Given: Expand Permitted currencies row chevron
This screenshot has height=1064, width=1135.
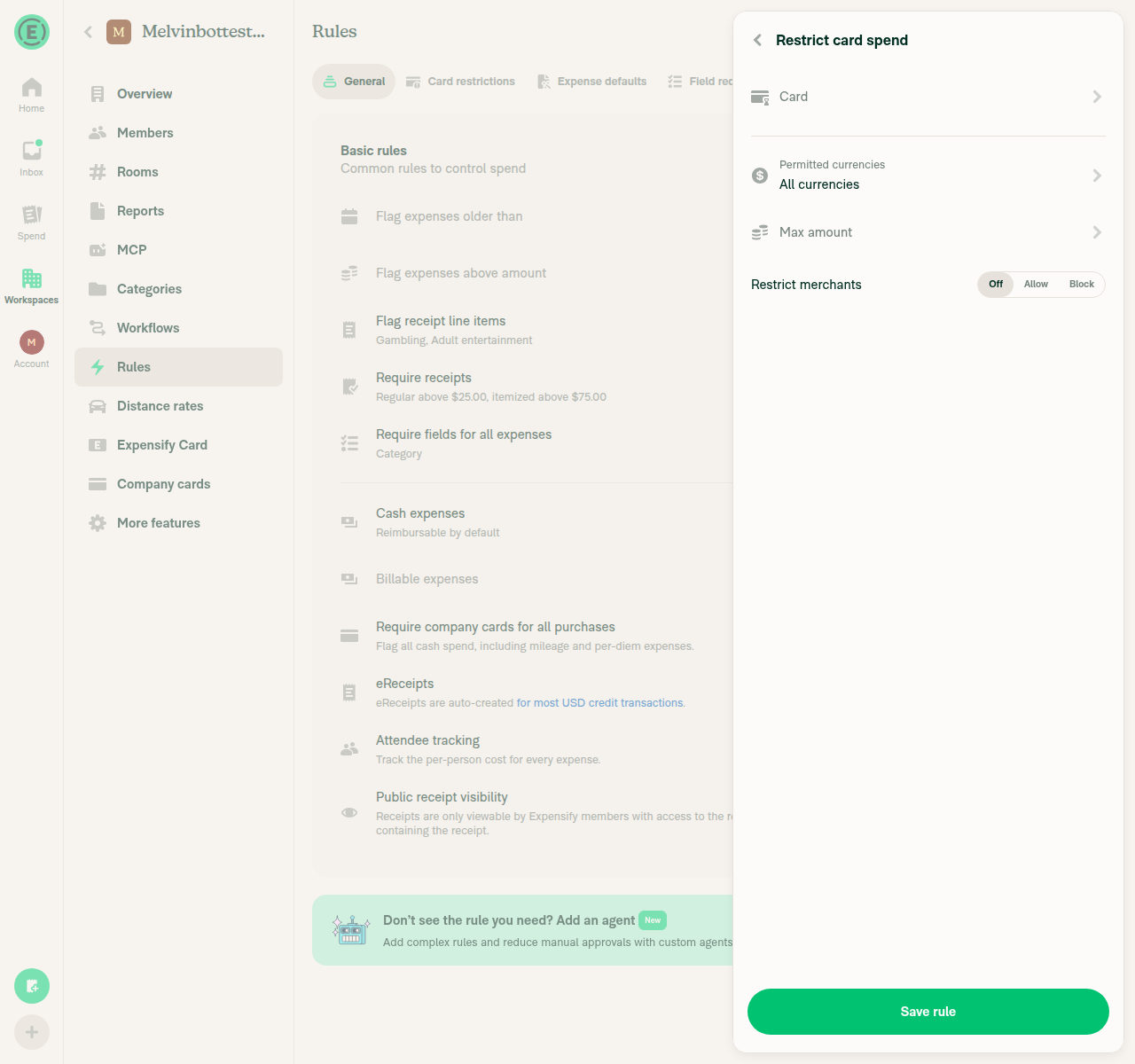Looking at the screenshot, I should pyautogui.click(x=1097, y=176).
